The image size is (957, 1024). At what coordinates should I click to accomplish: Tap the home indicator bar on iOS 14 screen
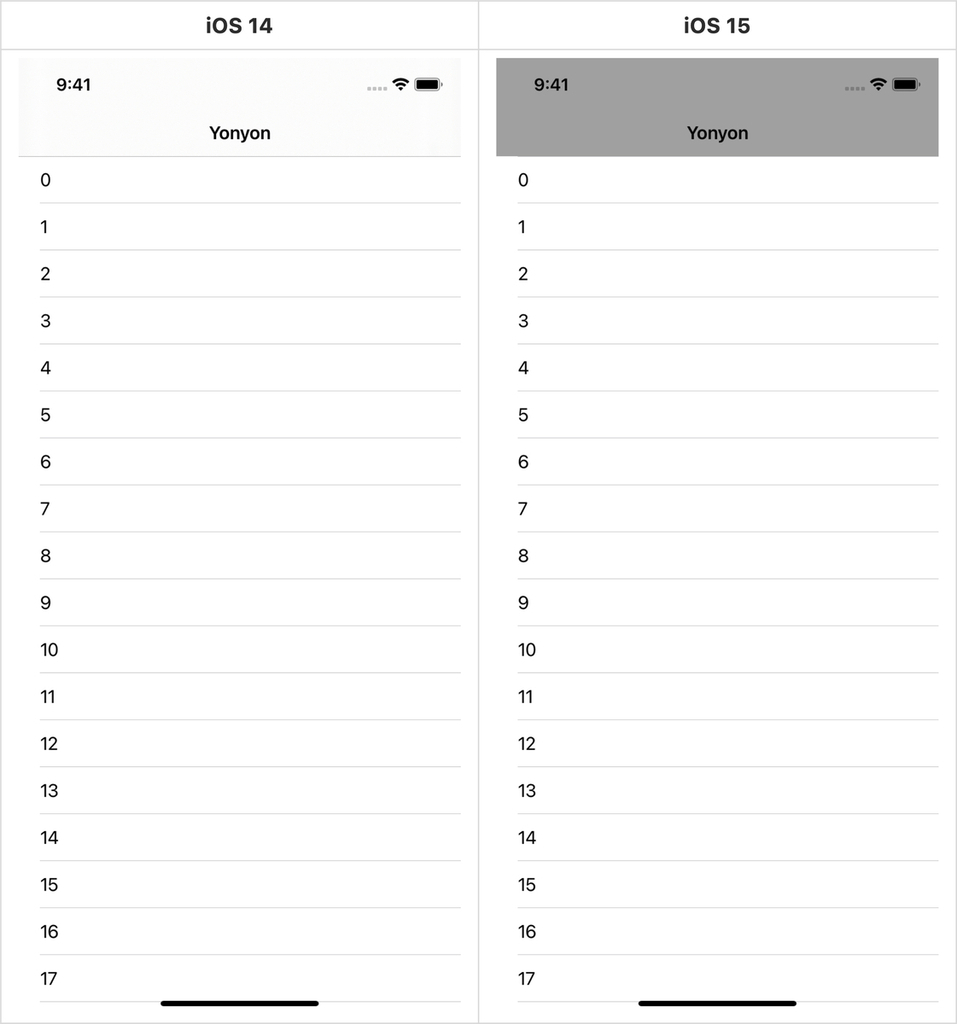point(240,1003)
